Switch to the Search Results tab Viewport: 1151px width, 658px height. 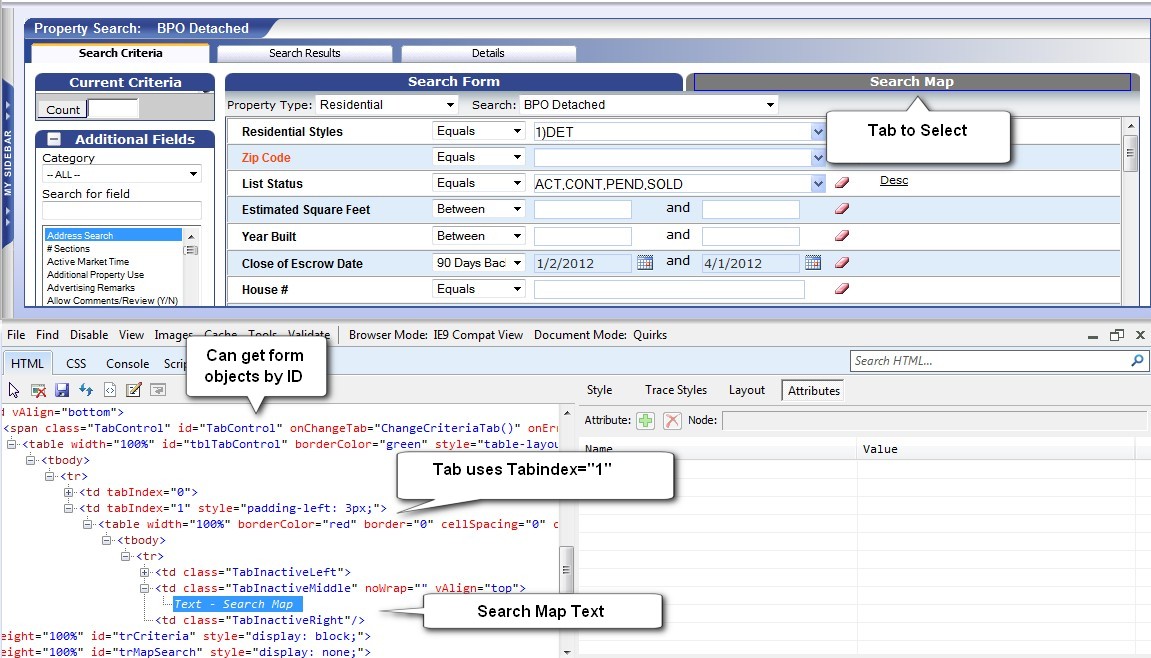coord(305,54)
